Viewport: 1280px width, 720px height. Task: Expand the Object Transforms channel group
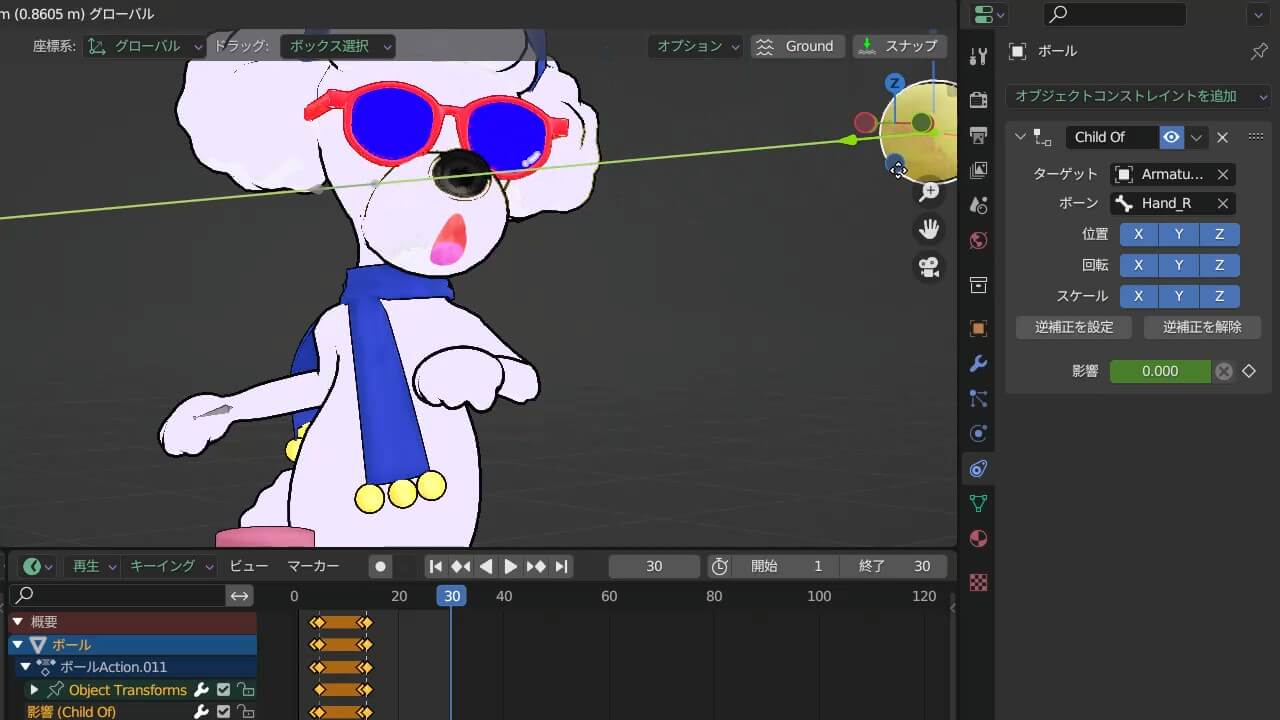point(35,690)
